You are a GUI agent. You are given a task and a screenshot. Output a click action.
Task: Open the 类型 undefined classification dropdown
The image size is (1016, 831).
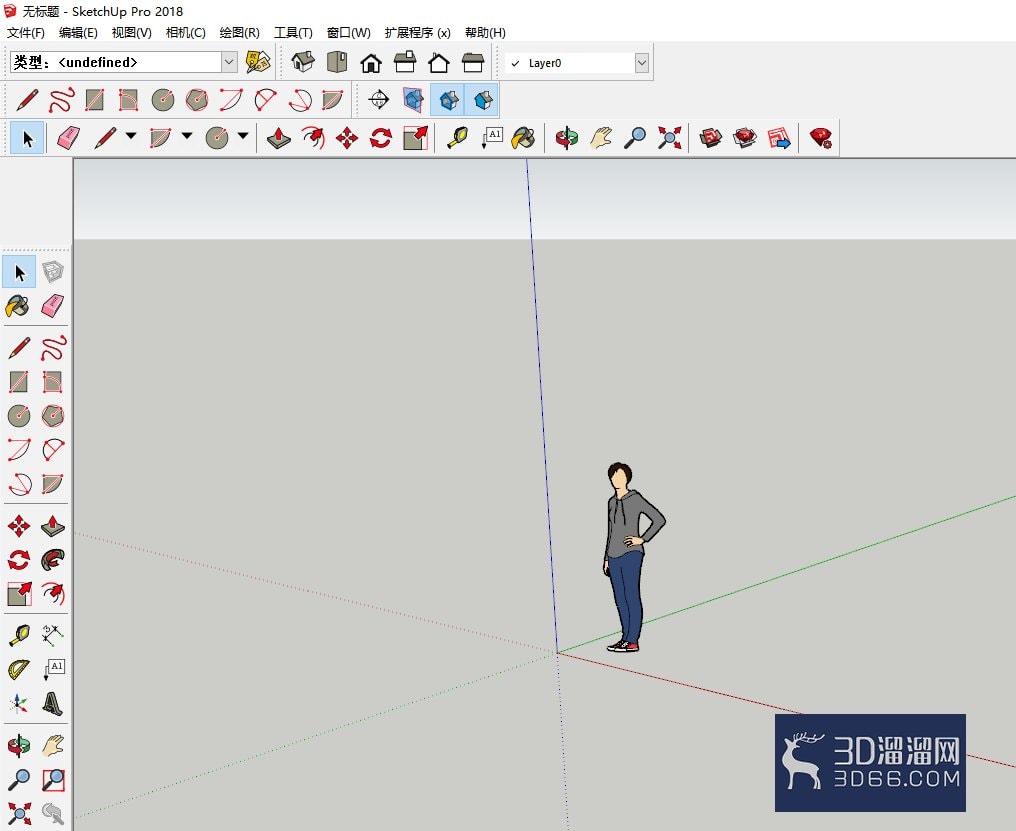coord(229,62)
